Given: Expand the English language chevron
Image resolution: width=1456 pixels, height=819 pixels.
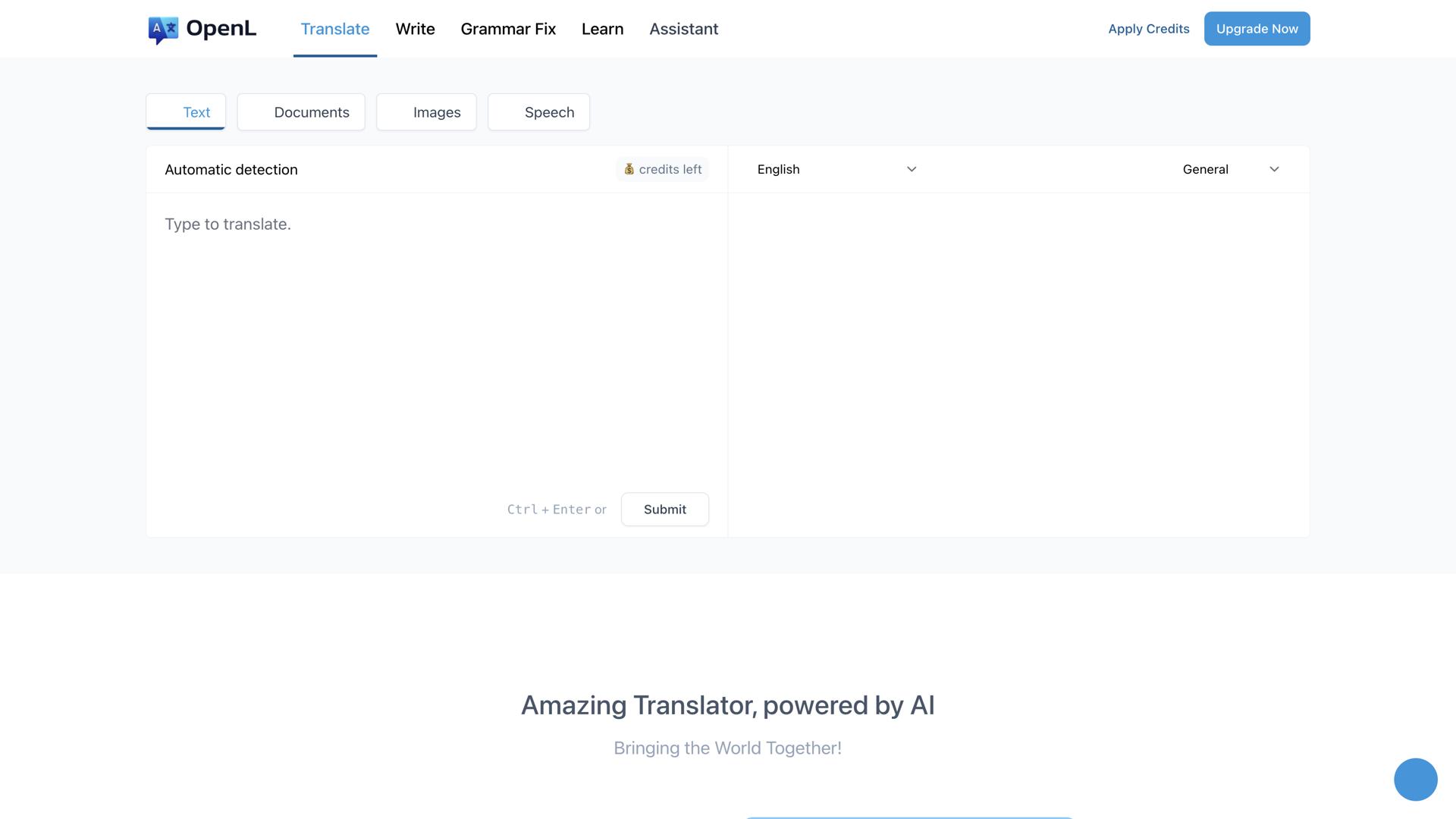Looking at the screenshot, I should pos(912,169).
